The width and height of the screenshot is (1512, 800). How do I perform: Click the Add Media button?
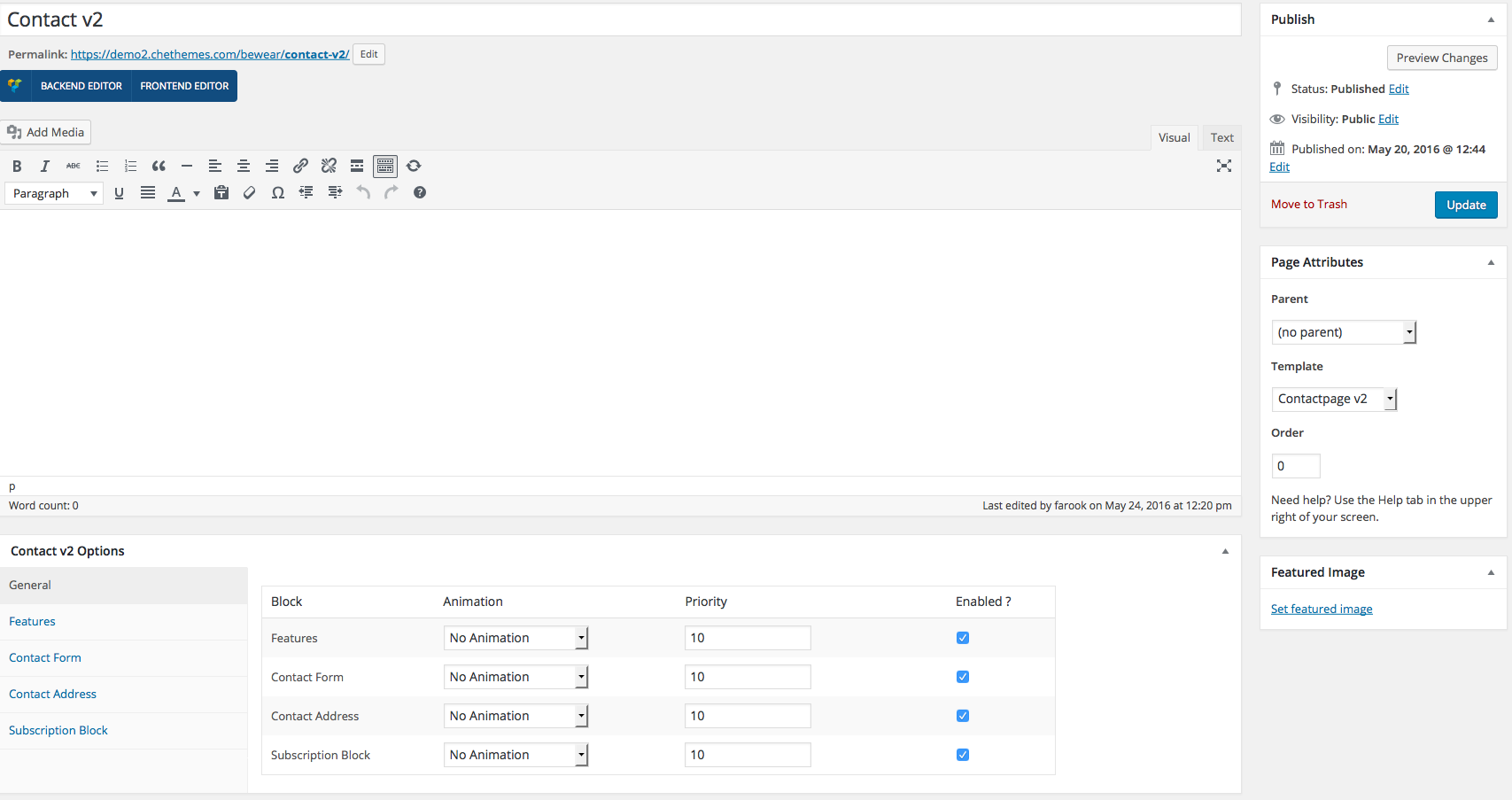click(46, 132)
